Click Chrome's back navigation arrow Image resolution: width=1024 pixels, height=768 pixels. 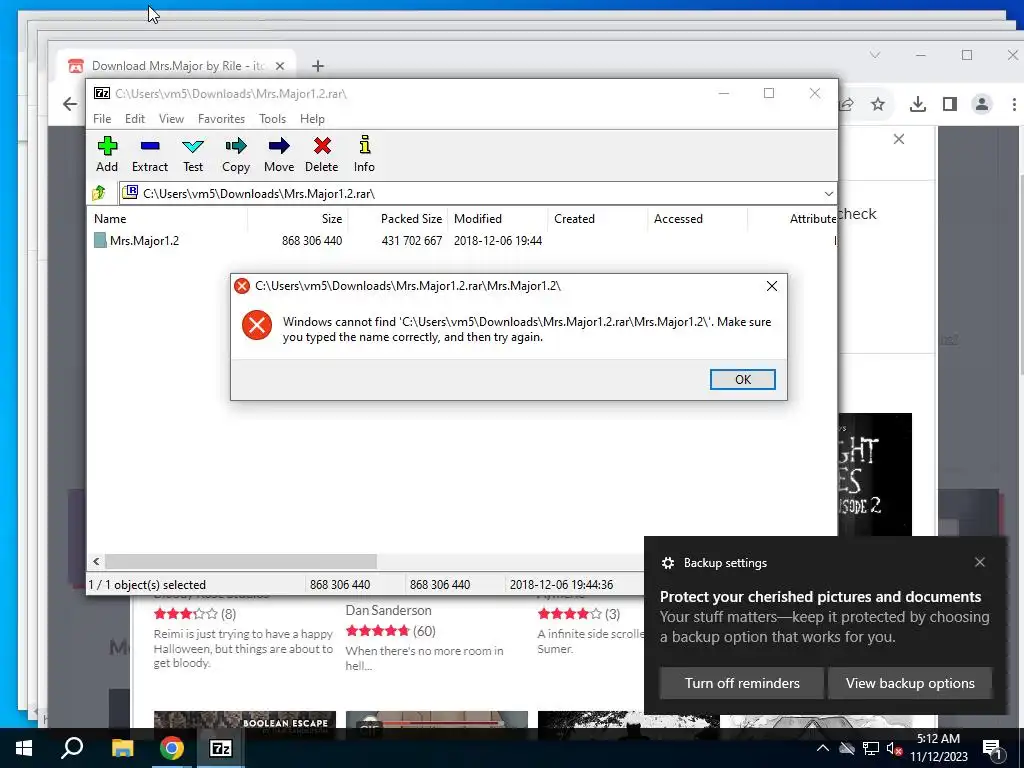coord(70,104)
